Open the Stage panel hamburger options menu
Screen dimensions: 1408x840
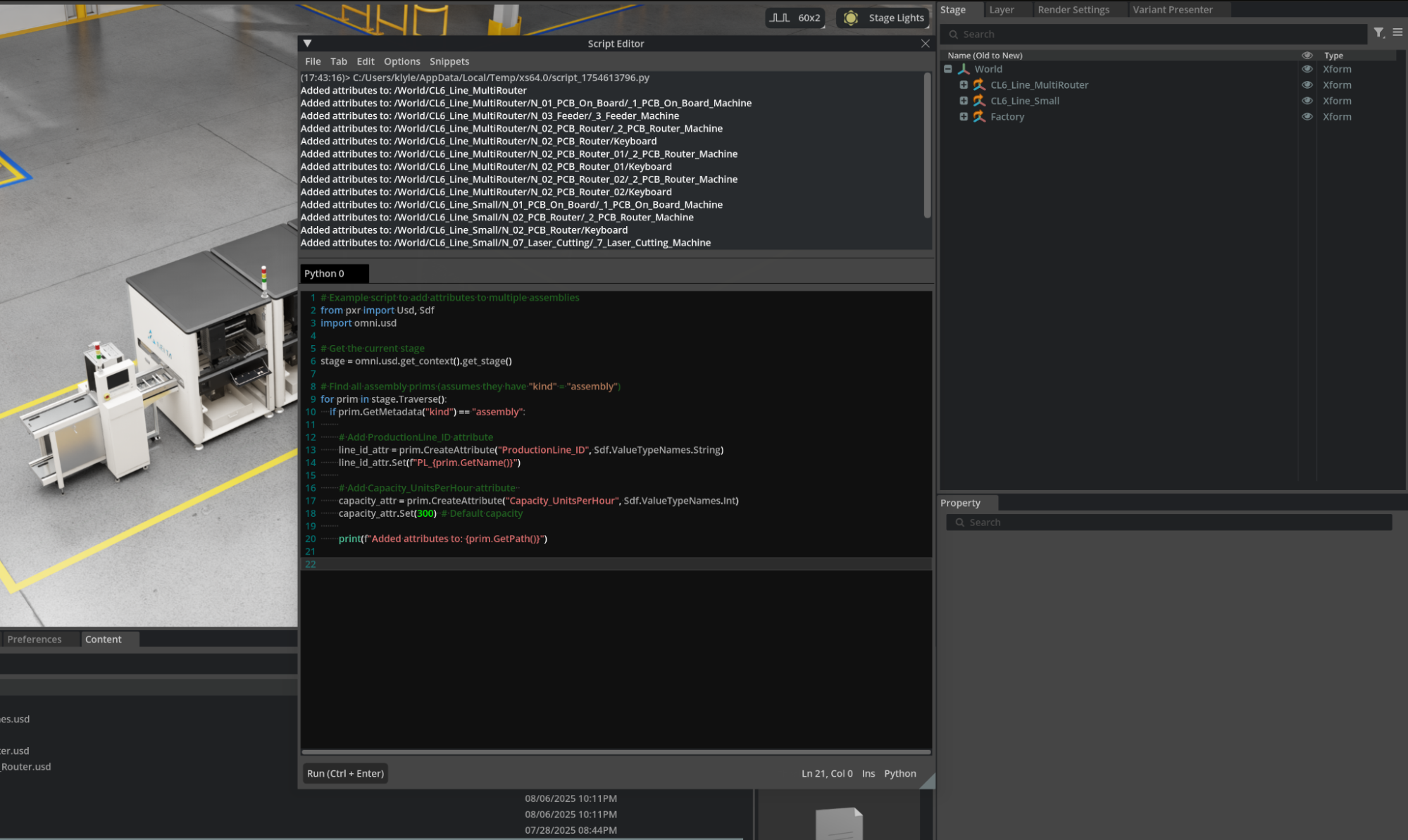(1397, 32)
